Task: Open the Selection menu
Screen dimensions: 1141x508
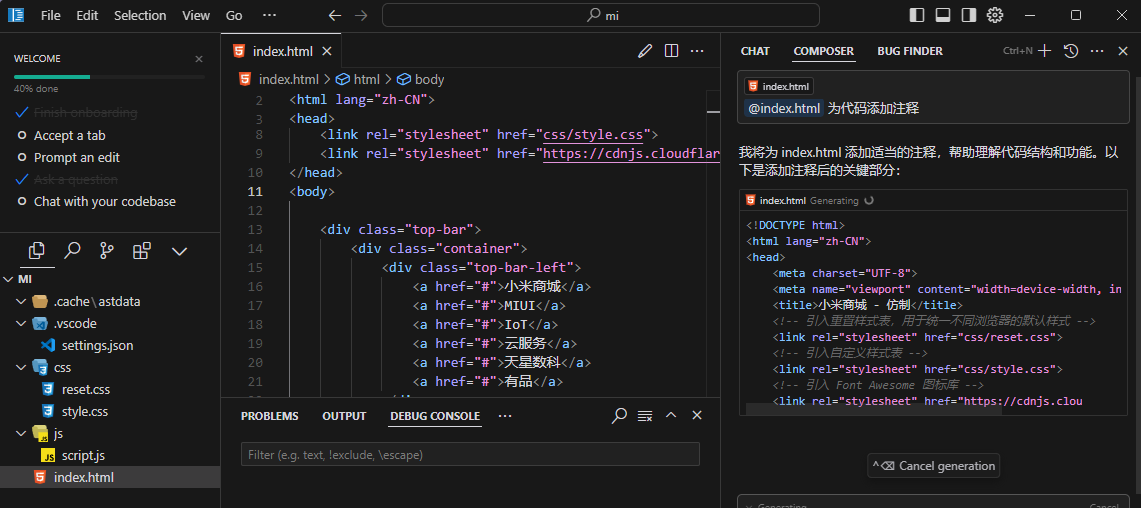Action: click(140, 15)
